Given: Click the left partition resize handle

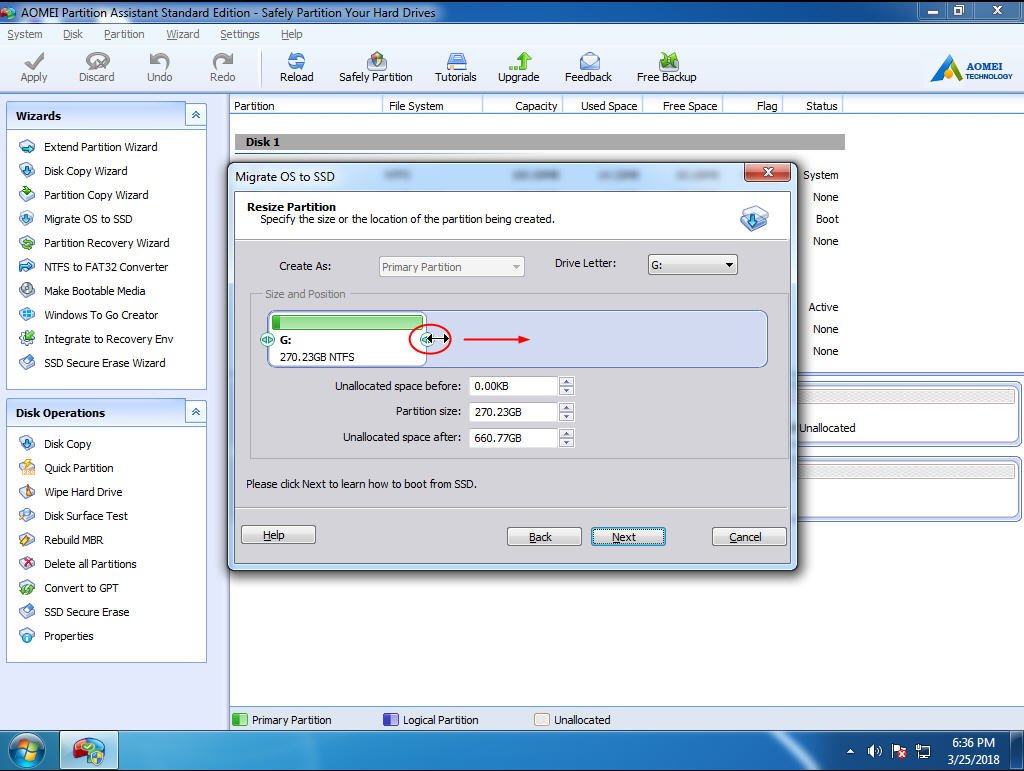Looking at the screenshot, I should point(267,339).
